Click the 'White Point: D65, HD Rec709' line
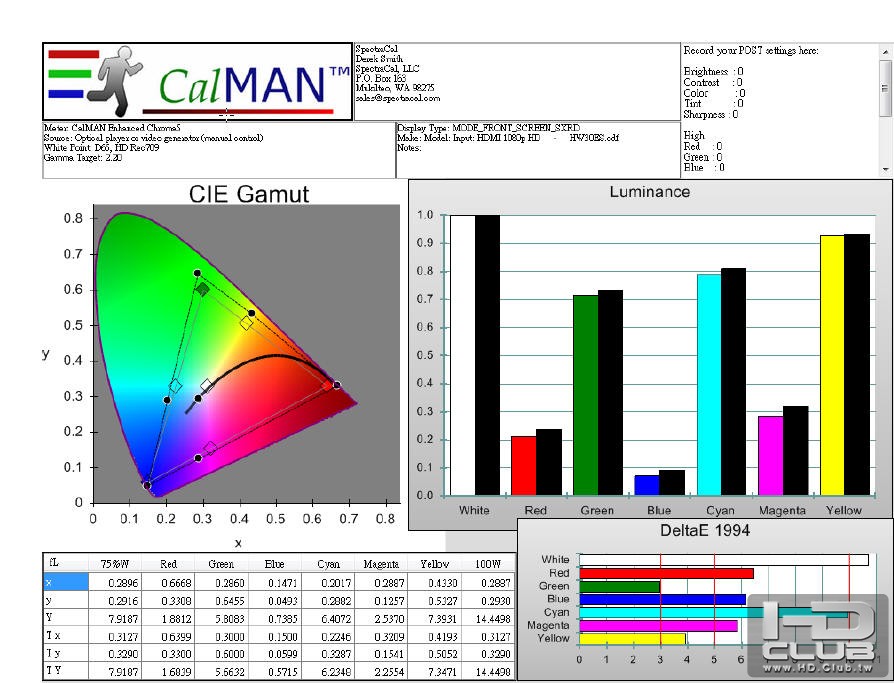The width and height of the screenshot is (894, 683). coord(101,148)
